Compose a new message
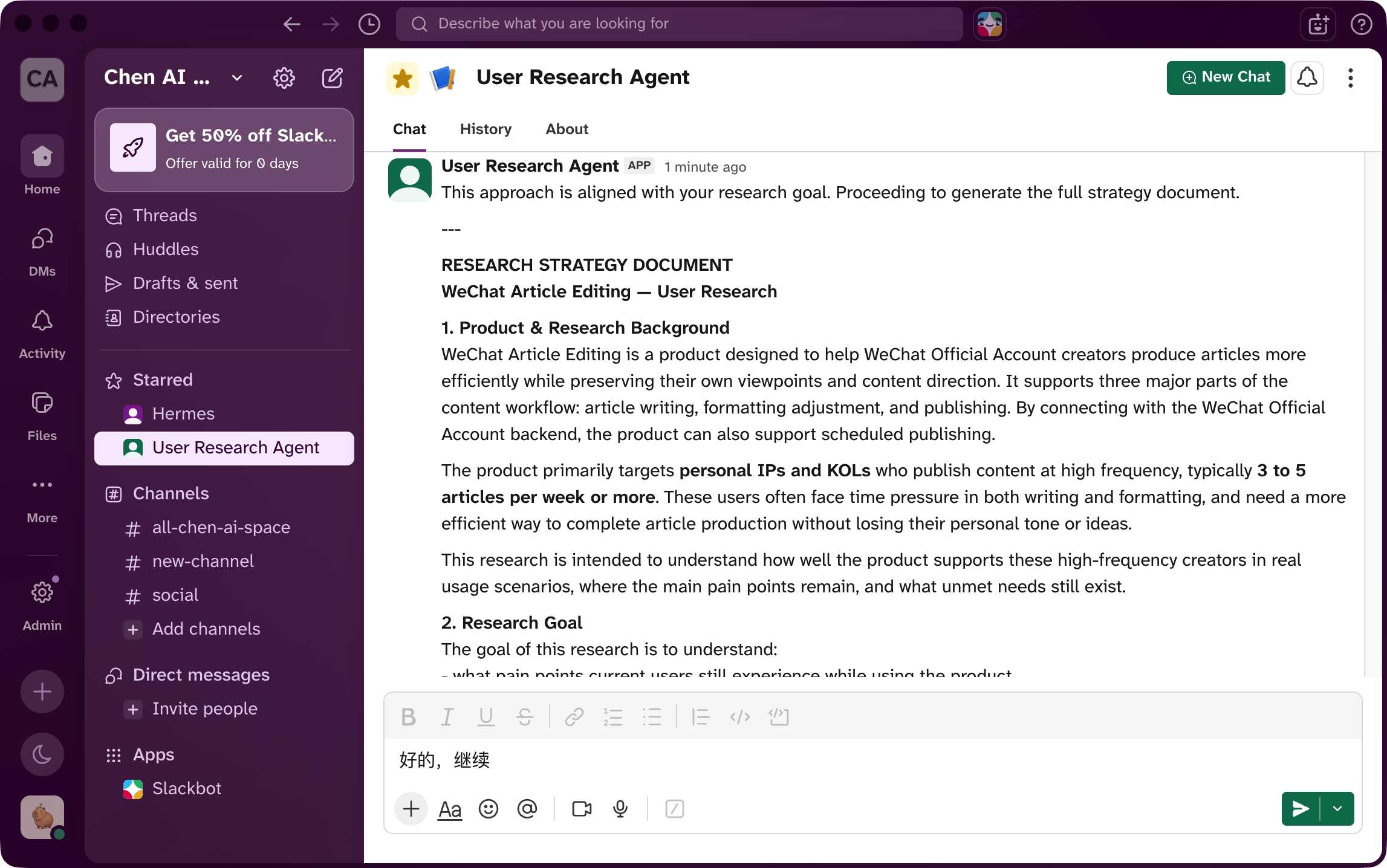This screenshot has width=1387, height=868. [x=332, y=78]
